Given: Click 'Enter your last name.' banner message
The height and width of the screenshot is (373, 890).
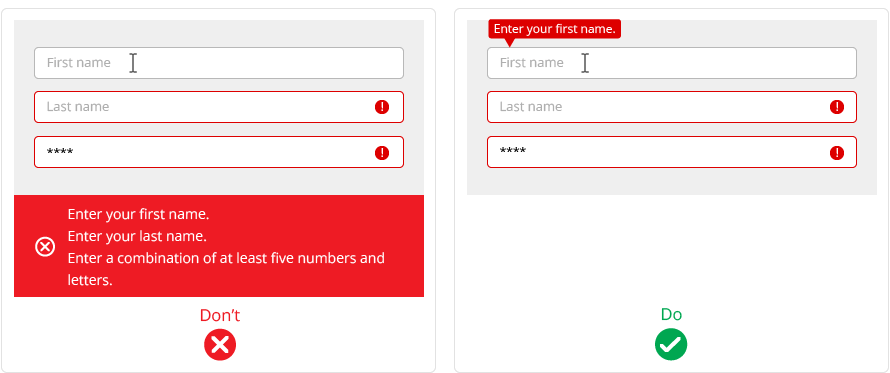Looking at the screenshot, I should pyautogui.click(x=137, y=236).
